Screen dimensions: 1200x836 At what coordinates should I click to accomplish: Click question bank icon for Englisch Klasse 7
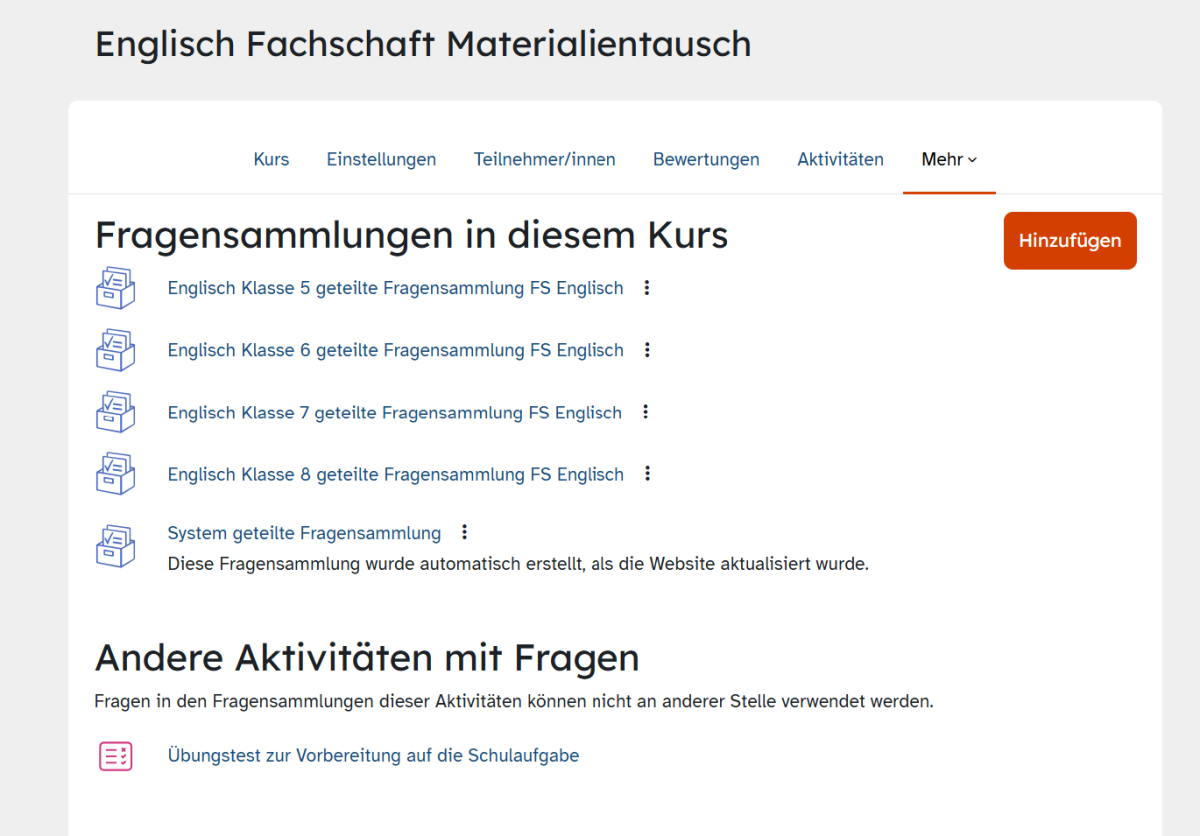click(115, 412)
